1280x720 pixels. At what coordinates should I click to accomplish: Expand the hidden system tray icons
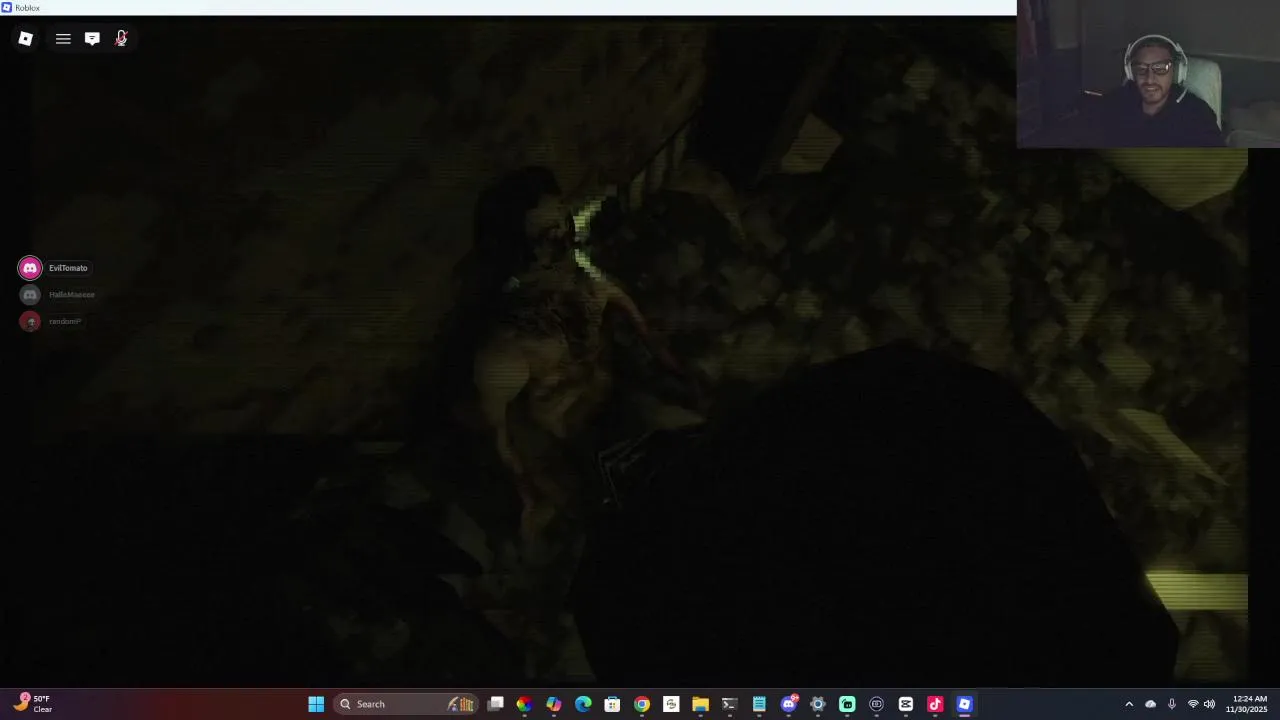[x=1129, y=704]
